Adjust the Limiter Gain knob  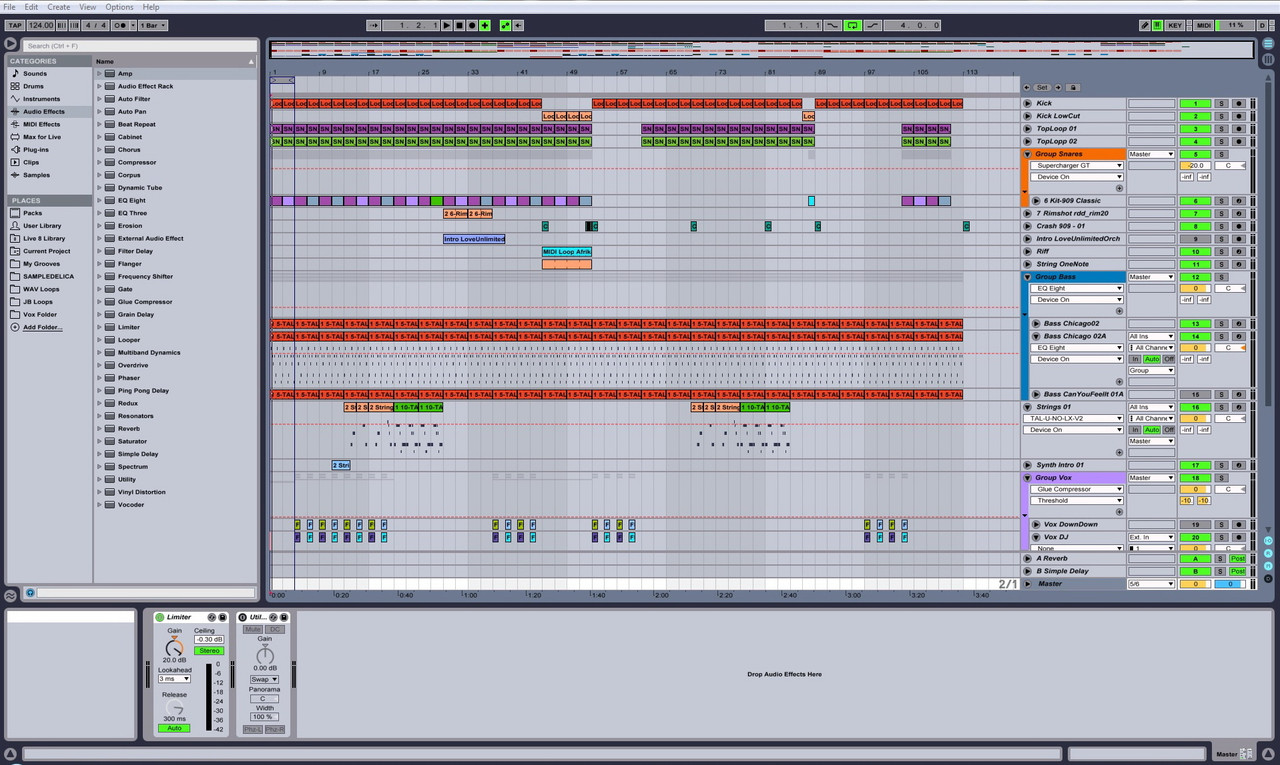[x=174, y=647]
